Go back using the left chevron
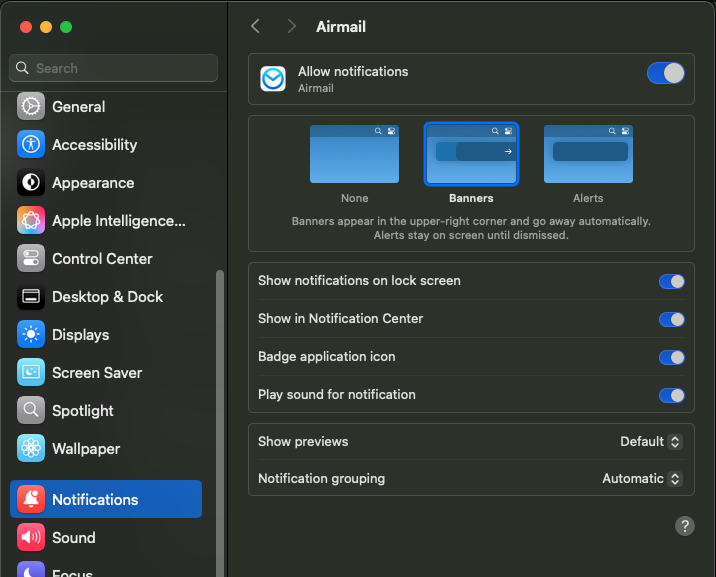The width and height of the screenshot is (716, 577). (256, 27)
